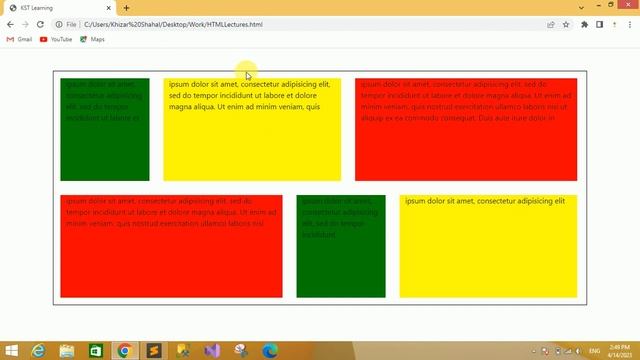The width and height of the screenshot is (640, 360).
Task: Open the Windows Start menu
Action: [x=12, y=351]
